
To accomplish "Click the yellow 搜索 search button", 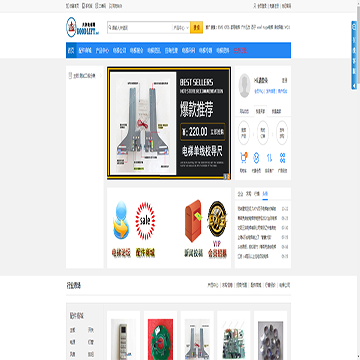I will click(x=197, y=28).
